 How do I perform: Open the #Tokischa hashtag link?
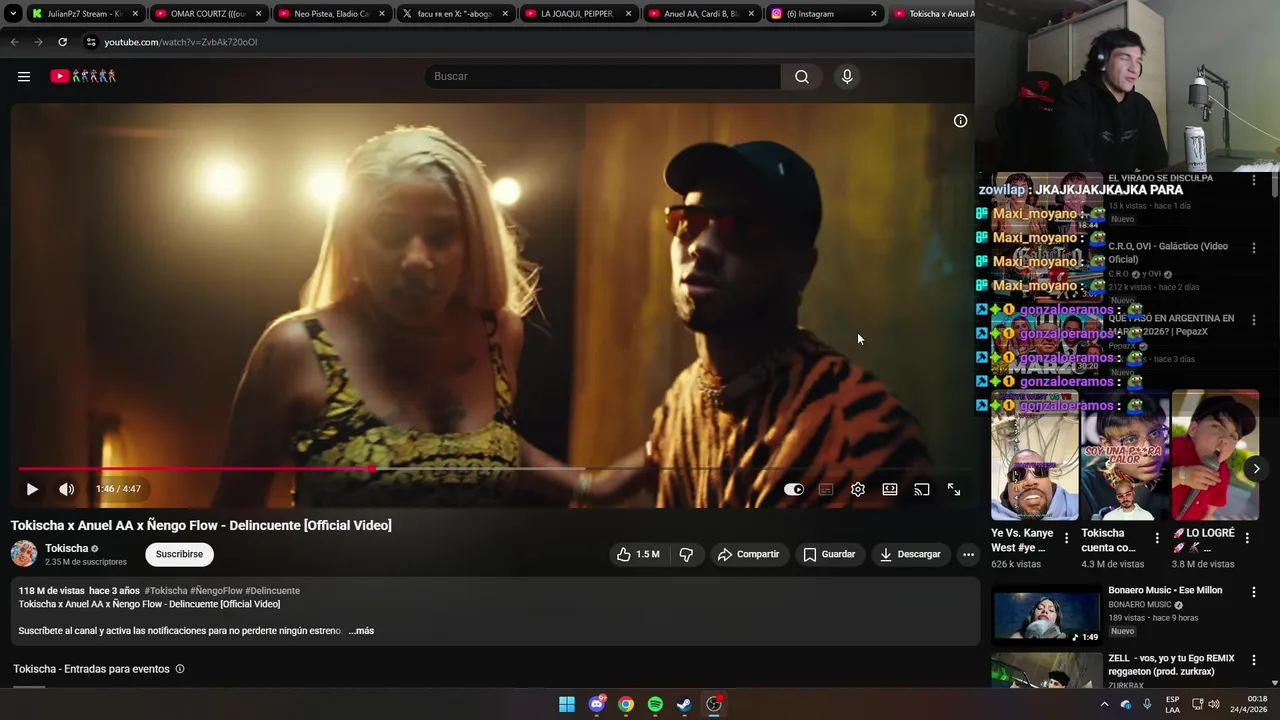pos(165,591)
